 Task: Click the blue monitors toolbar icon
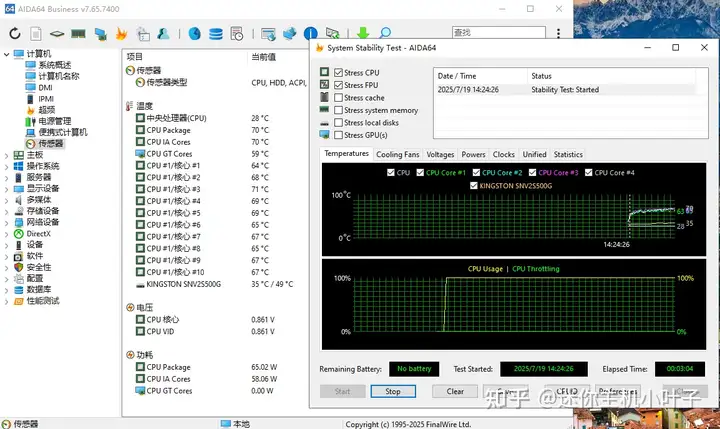pyautogui.click(x=100, y=34)
